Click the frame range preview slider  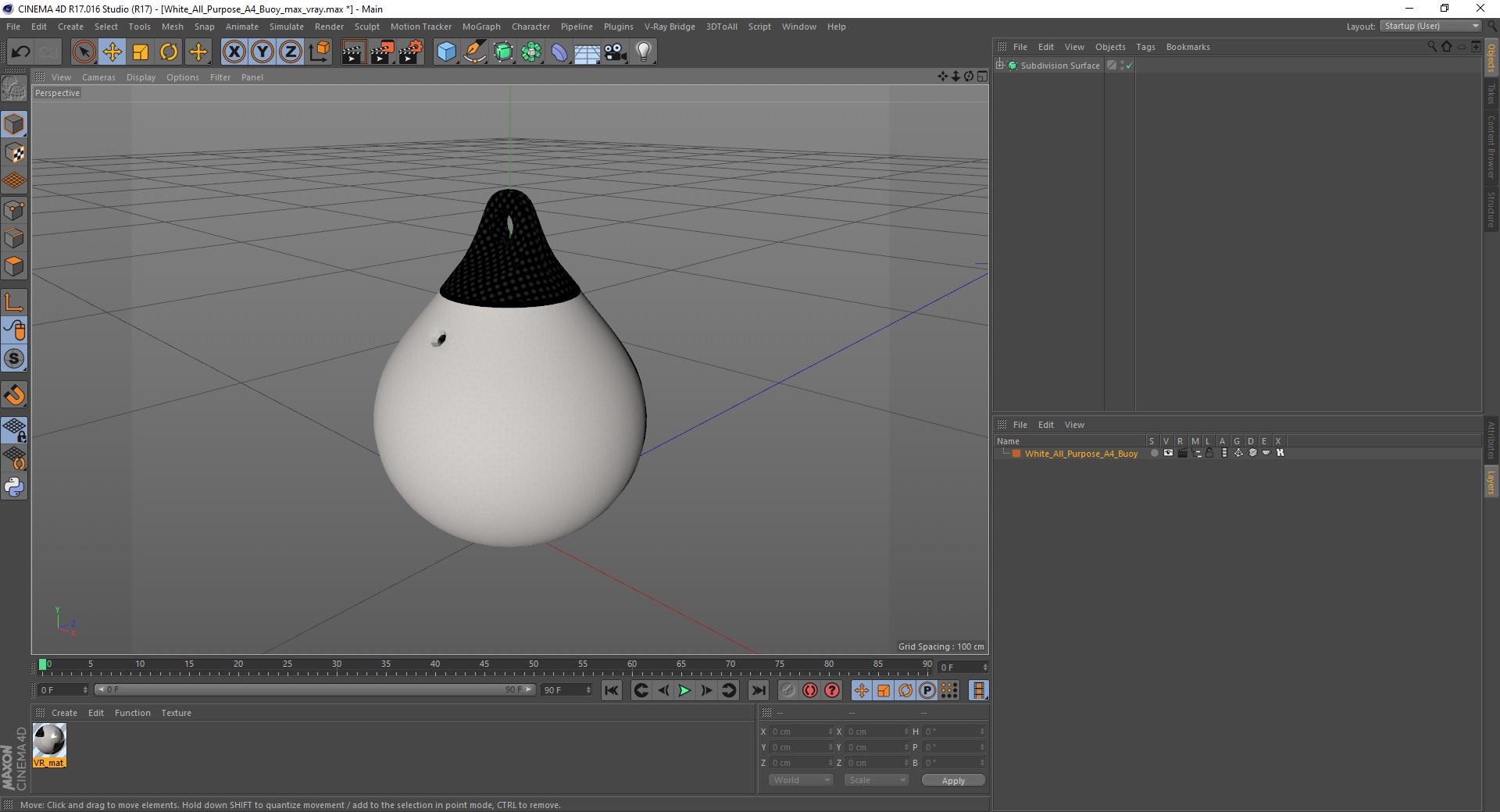315,689
